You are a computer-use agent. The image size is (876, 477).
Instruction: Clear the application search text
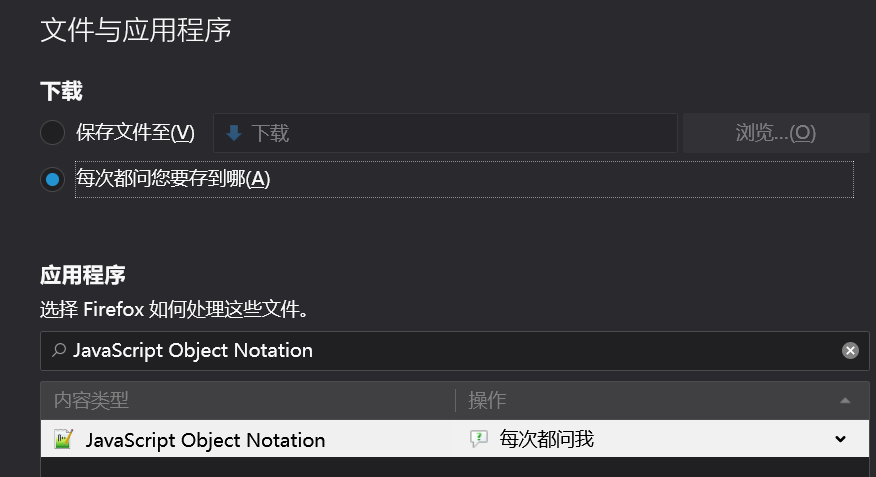point(850,350)
